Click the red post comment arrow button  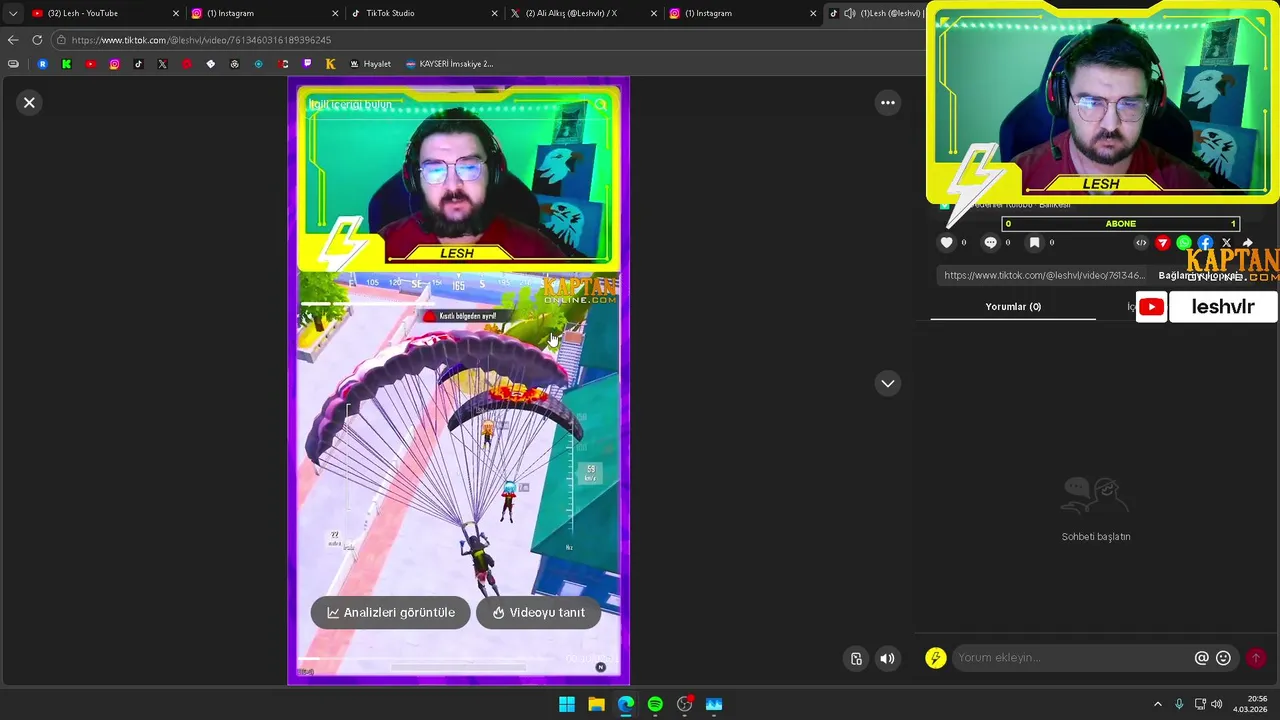pos(1256,657)
